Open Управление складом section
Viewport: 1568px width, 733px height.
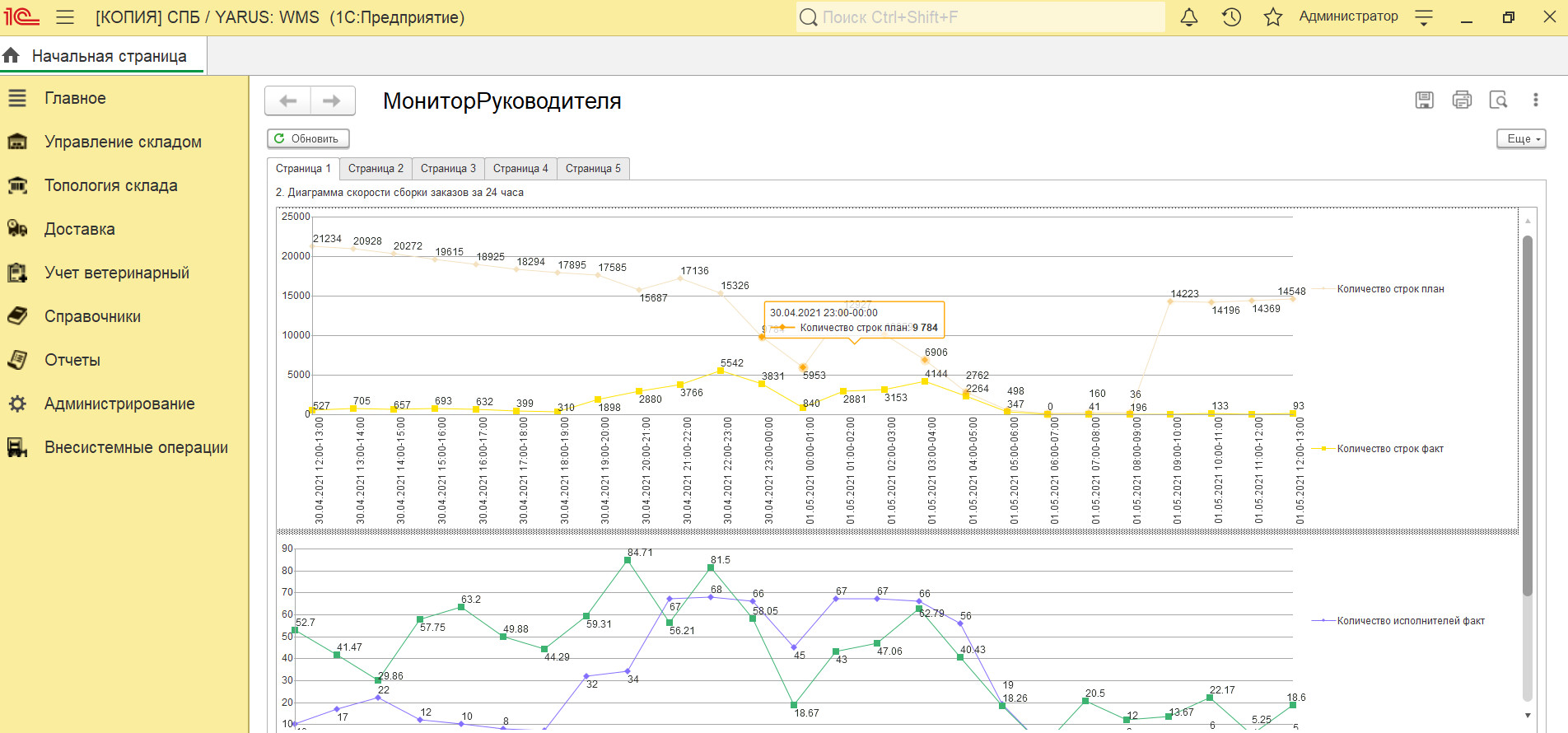tap(123, 142)
